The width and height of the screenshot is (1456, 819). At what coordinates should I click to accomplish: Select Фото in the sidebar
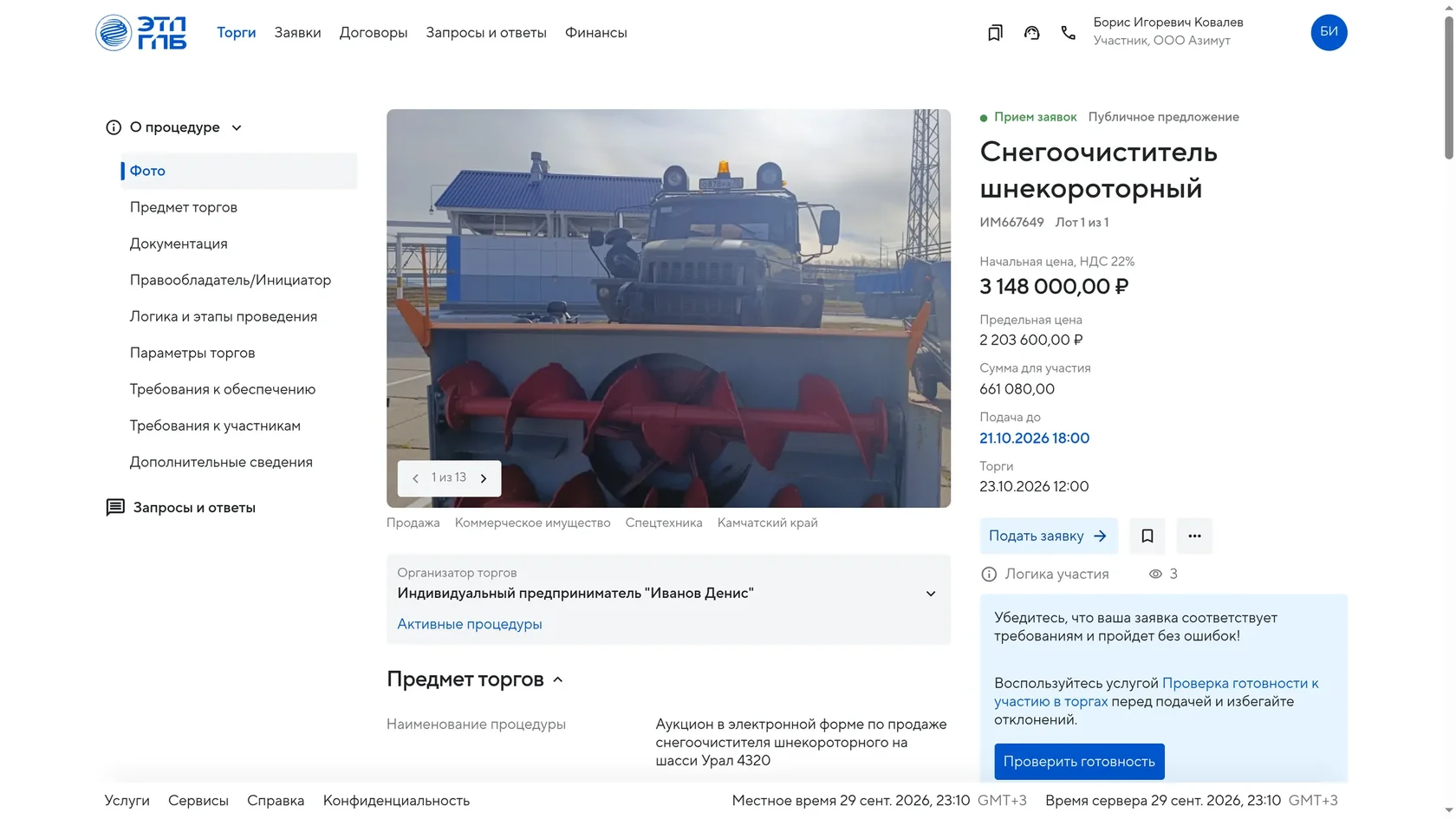coord(239,171)
